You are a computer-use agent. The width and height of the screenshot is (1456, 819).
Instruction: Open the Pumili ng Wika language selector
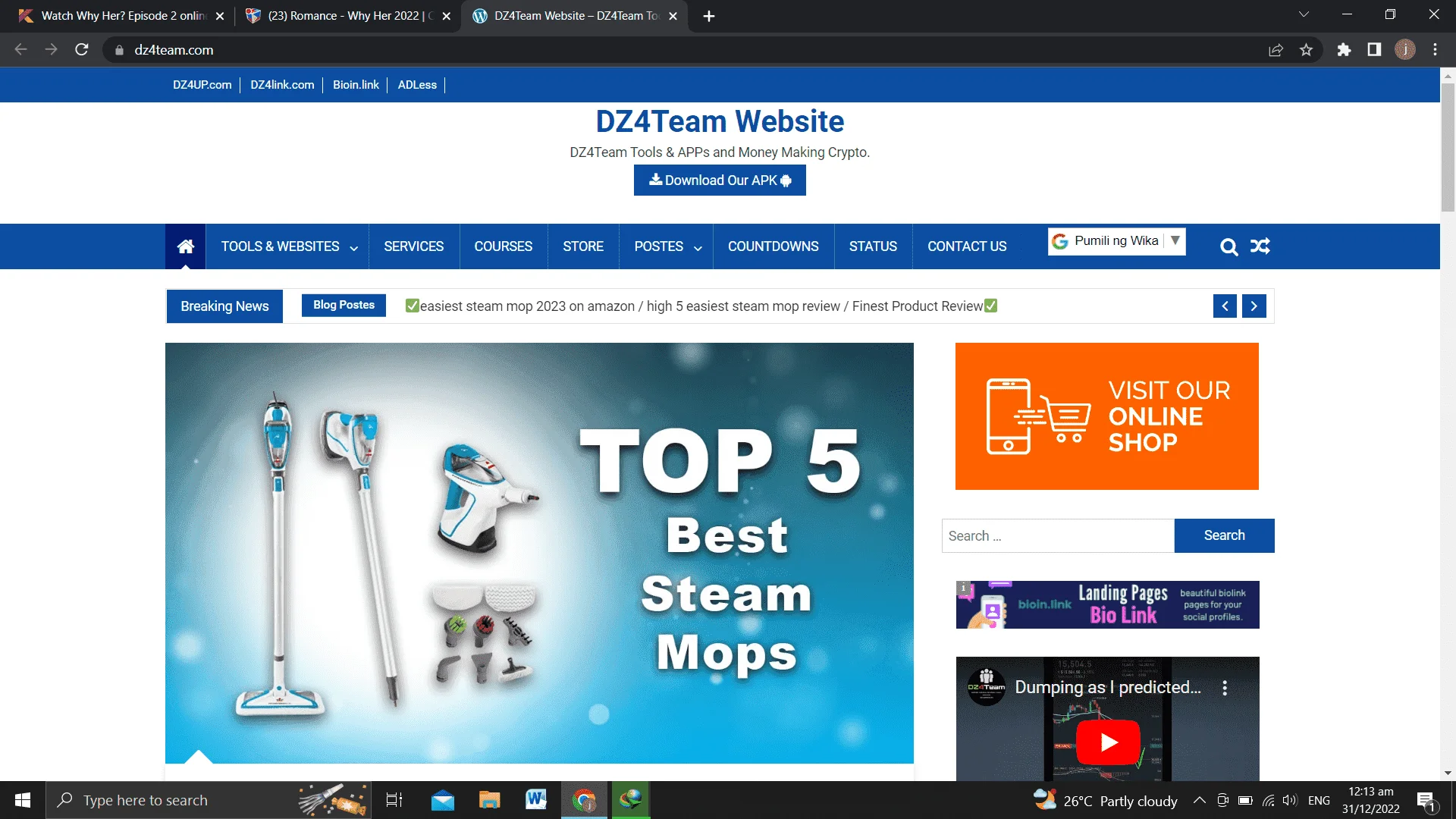[1116, 241]
